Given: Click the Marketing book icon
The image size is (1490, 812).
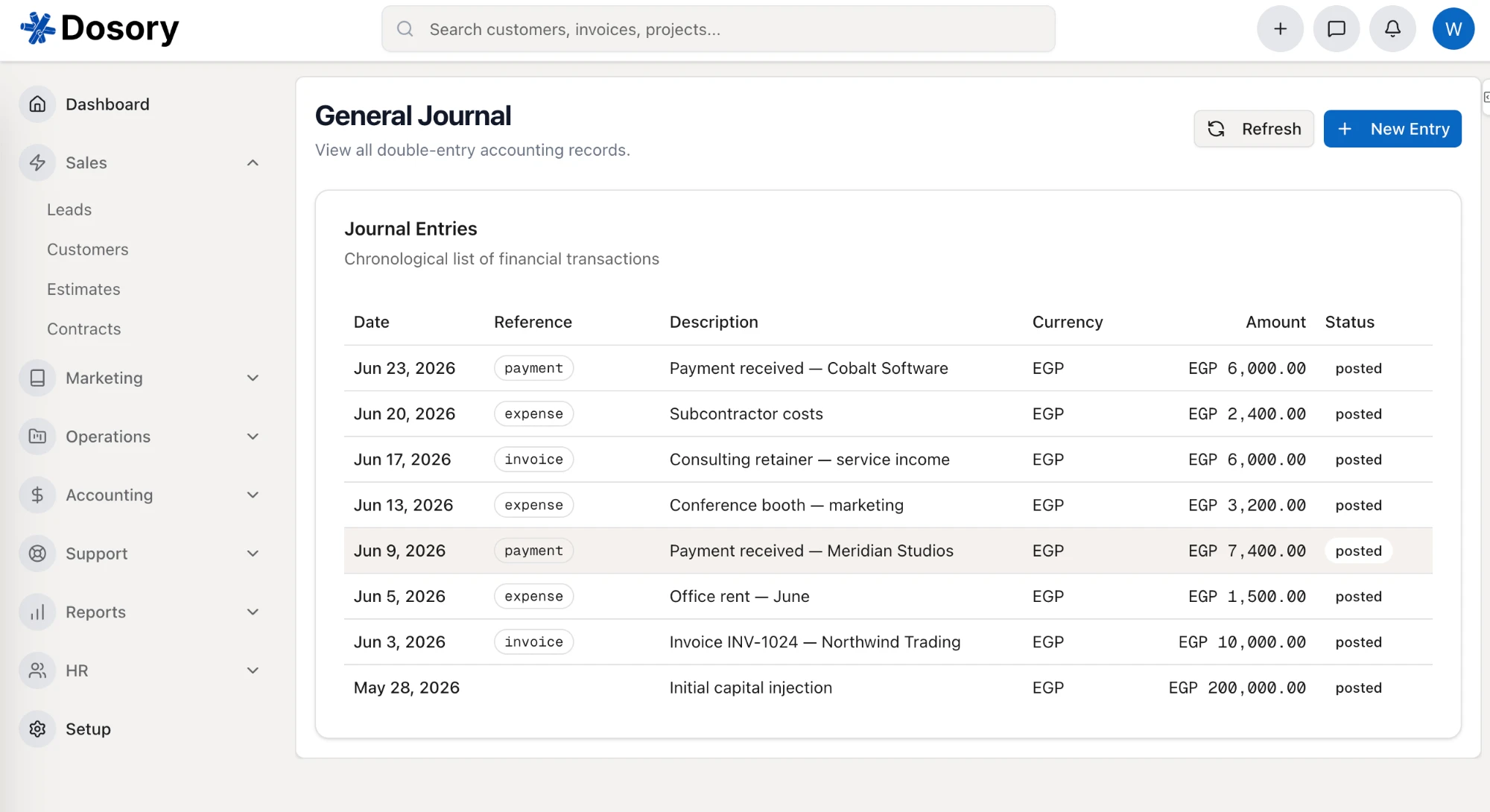Looking at the screenshot, I should (37, 378).
